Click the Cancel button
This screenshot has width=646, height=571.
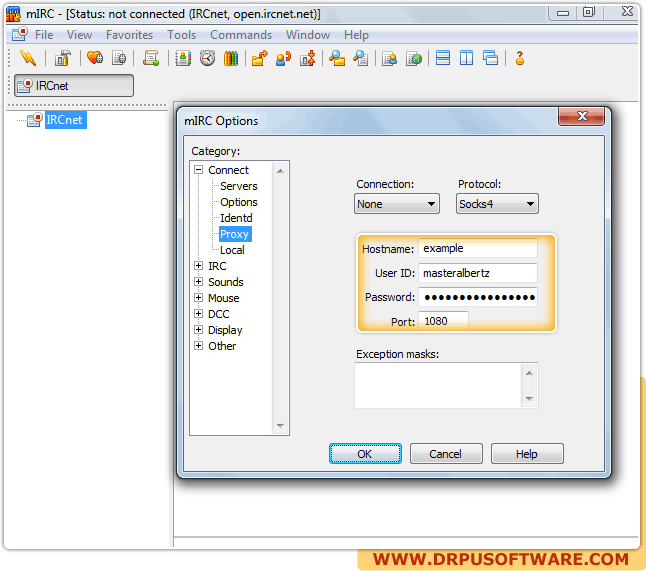click(x=446, y=454)
